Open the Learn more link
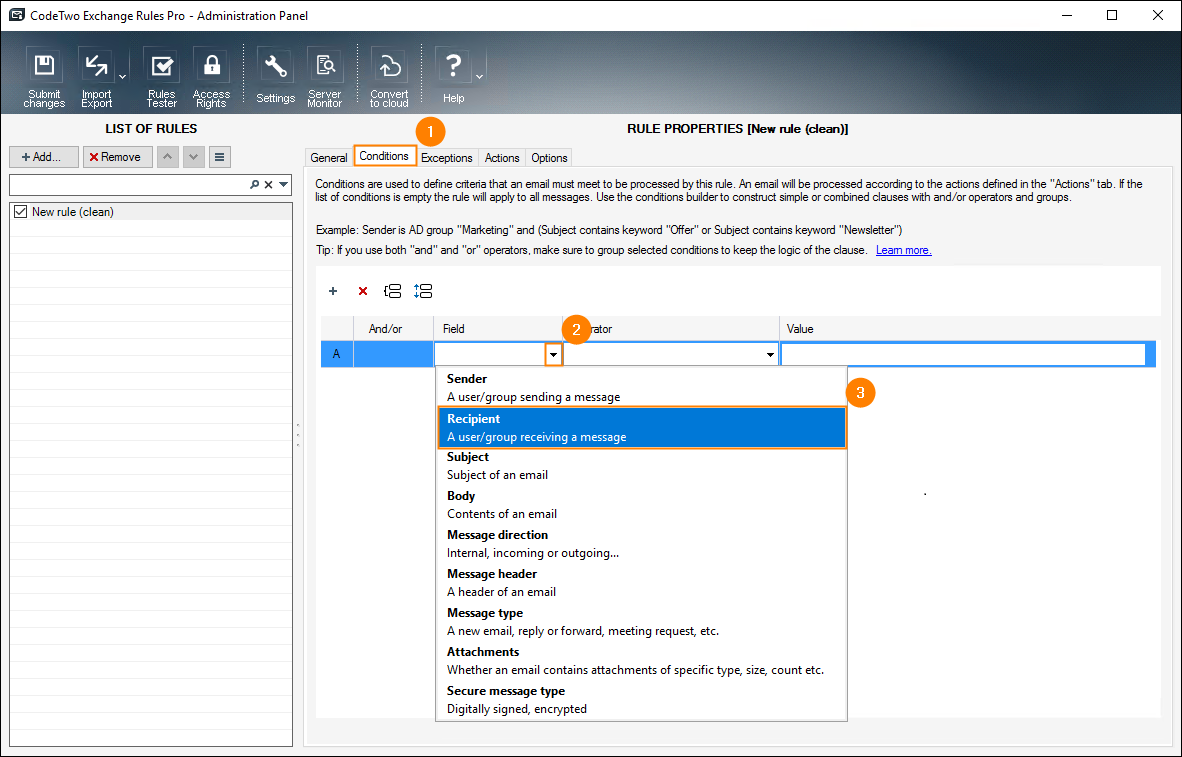The width and height of the screenshot is (1182, 757). tap(903, 250)
